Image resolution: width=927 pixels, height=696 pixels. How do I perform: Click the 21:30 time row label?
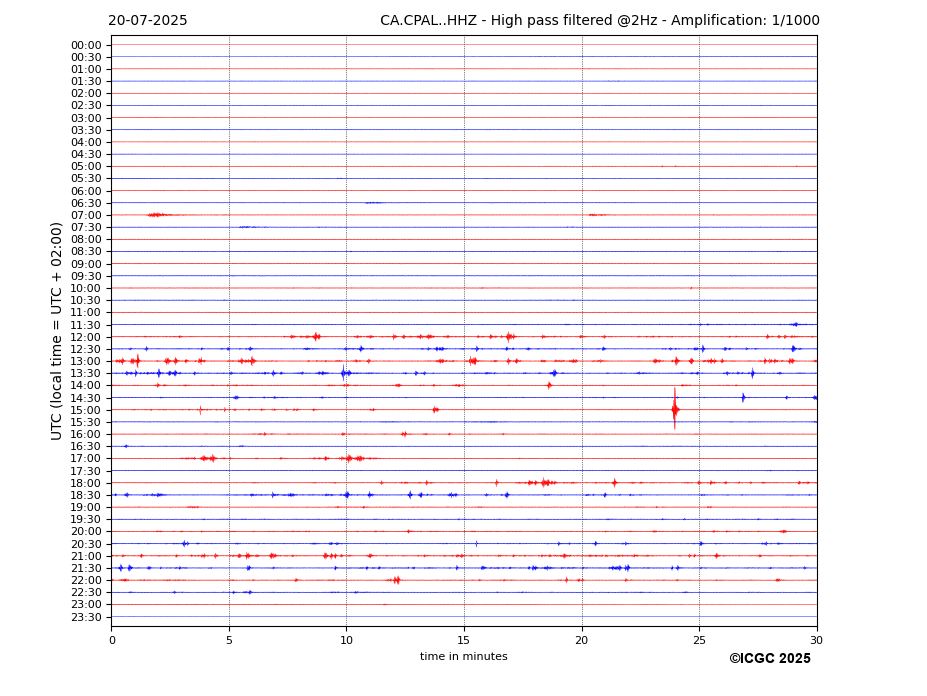click(86, 568)
